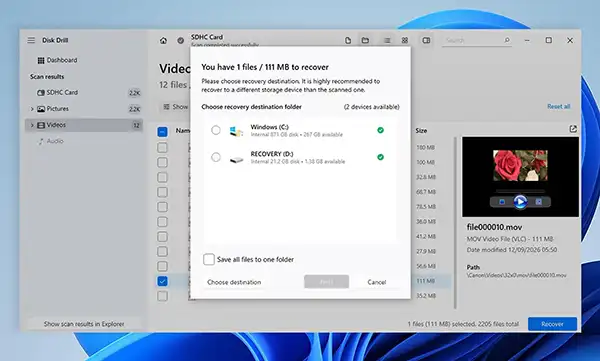The height and width of the screenshot is (361, 600).
Task: Click the disabled Next button
Action: pyautogui.click(x=326, y=282)
